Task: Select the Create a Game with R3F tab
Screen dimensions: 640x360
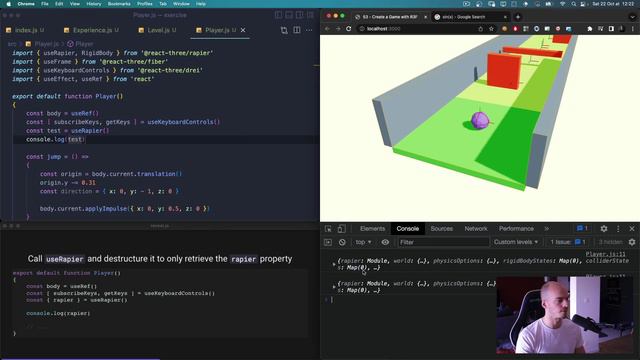Action: 390,17
